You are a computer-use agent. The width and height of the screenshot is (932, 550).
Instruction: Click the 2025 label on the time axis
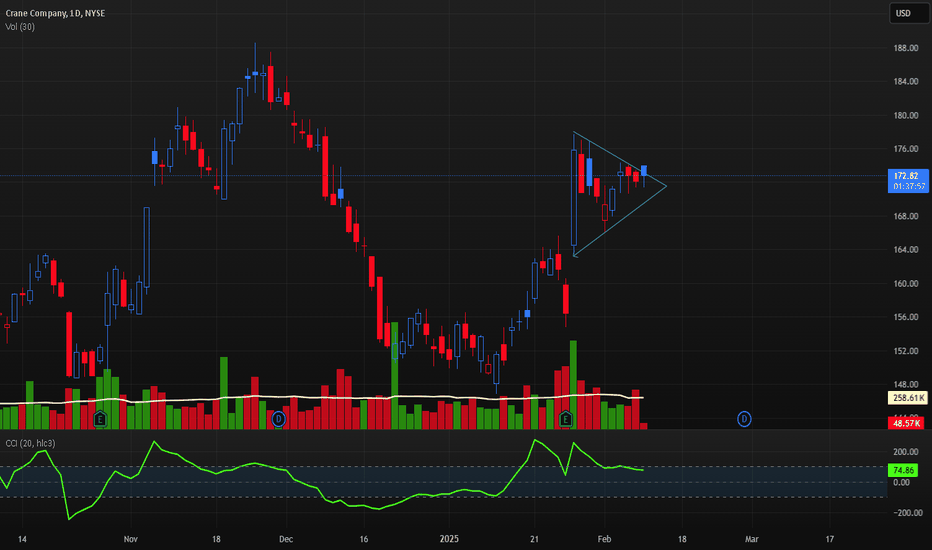[449, 539]
